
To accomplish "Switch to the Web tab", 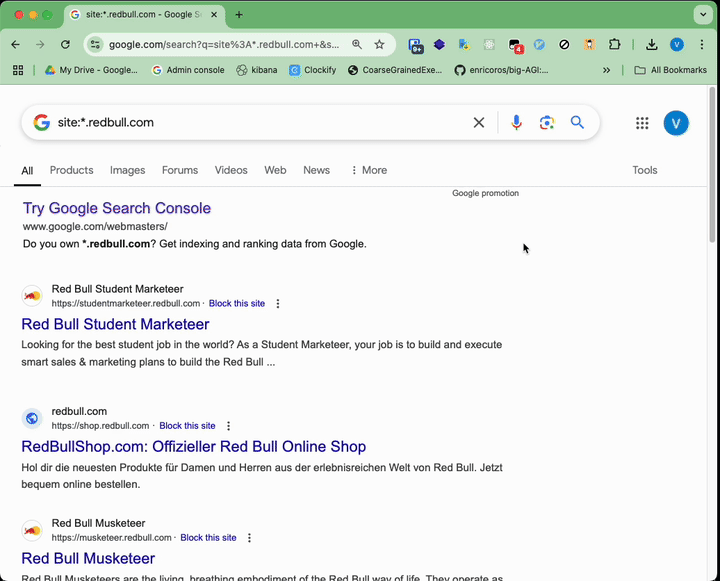I will pos(275,170).
